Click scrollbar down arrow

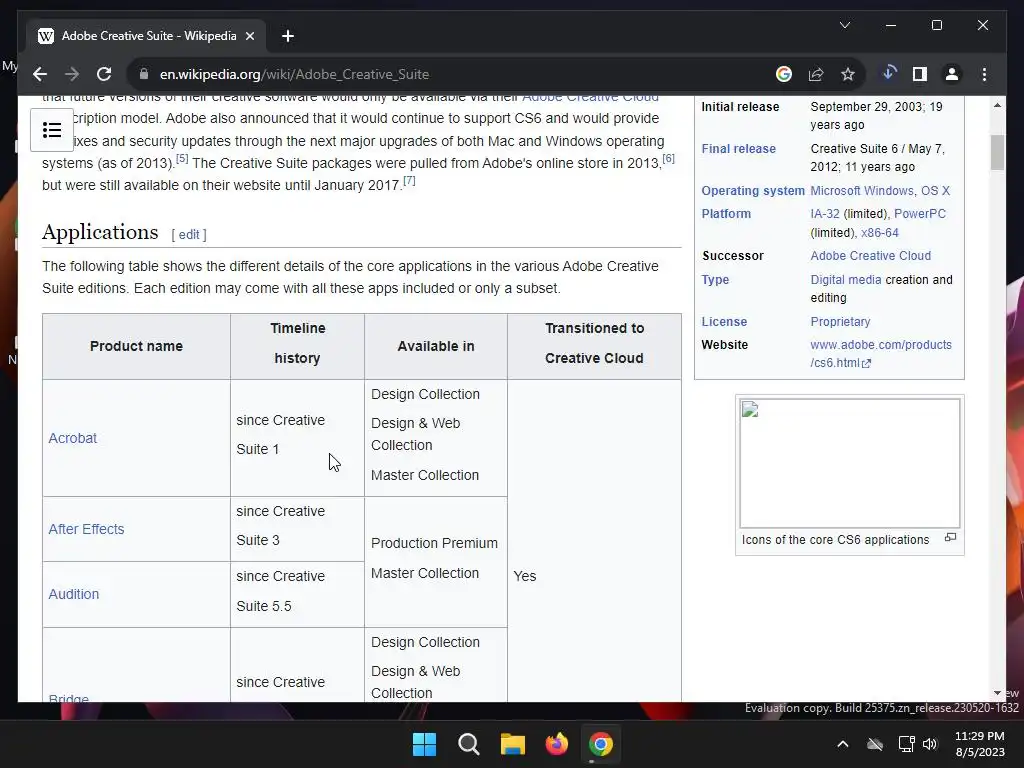tap(997, 693)
